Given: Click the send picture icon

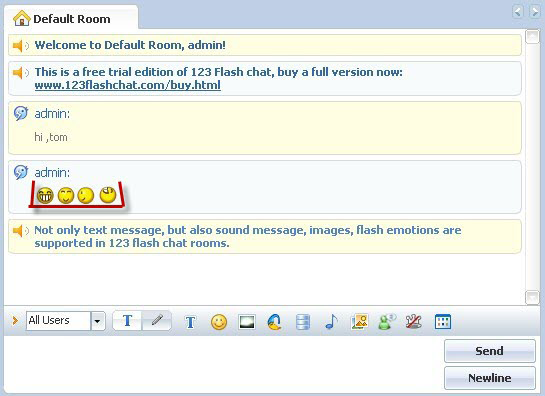Looking at the screenshot, I should pos(359,322).
